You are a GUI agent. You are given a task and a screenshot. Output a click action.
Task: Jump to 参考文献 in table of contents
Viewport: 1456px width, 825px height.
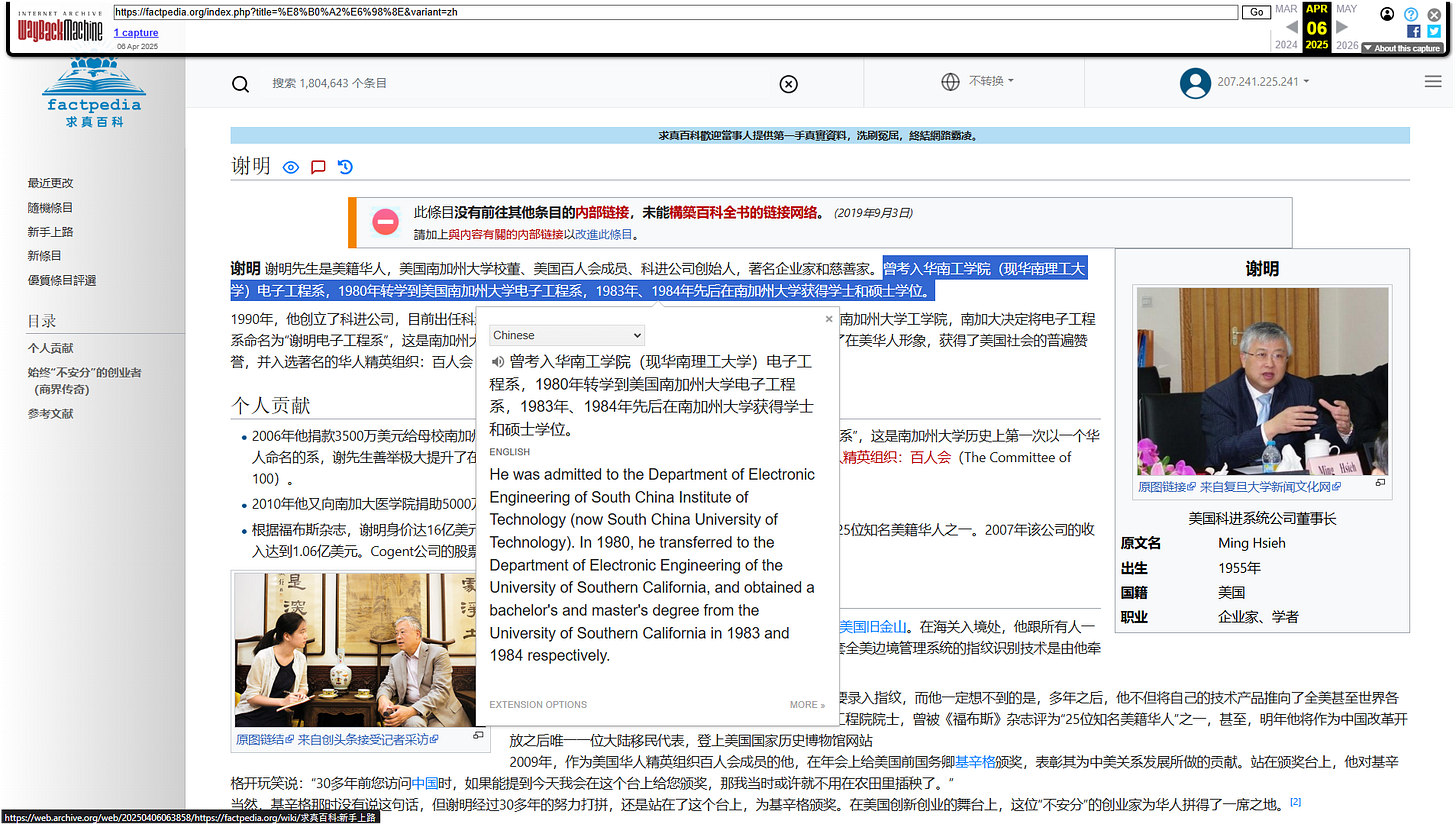pos(50,414)
